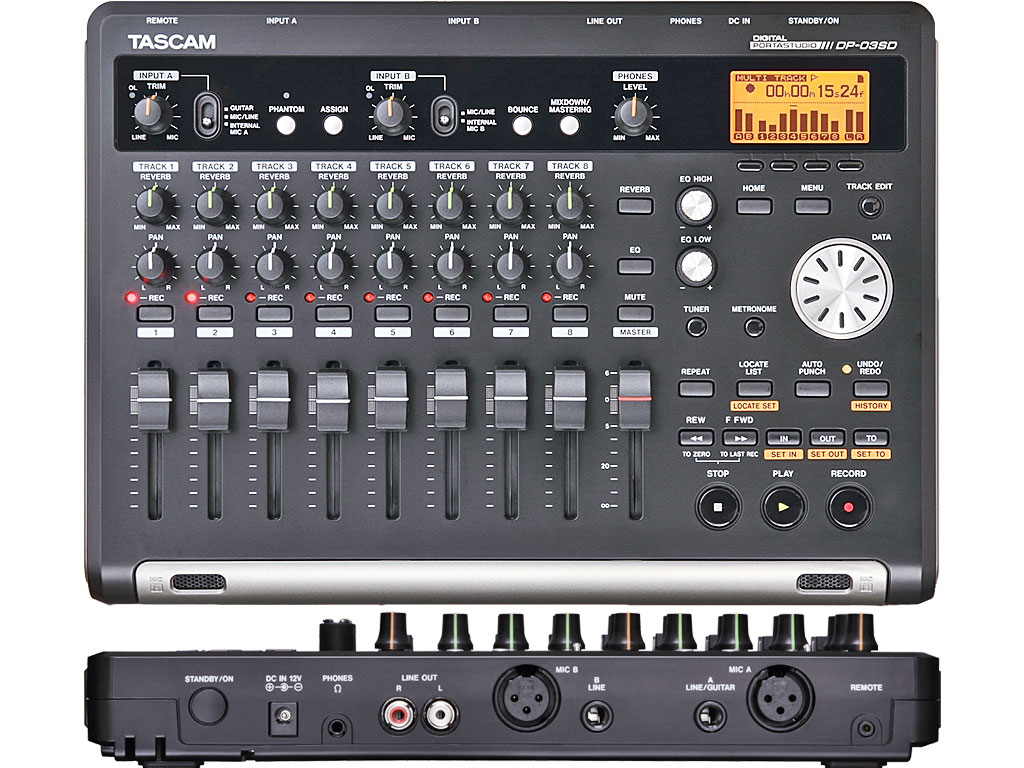Arm track 2 with REC button
Viewport: 1024px width, 768px height.
[x=215, y=313]
